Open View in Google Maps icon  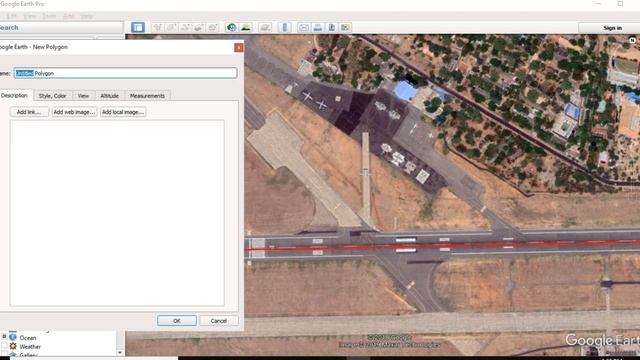(345, 27)
